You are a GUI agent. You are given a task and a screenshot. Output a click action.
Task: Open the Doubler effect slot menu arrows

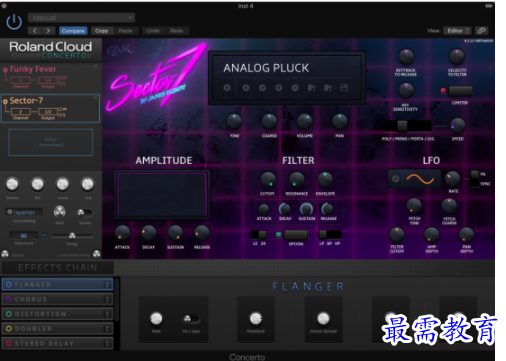coord(107,328)
